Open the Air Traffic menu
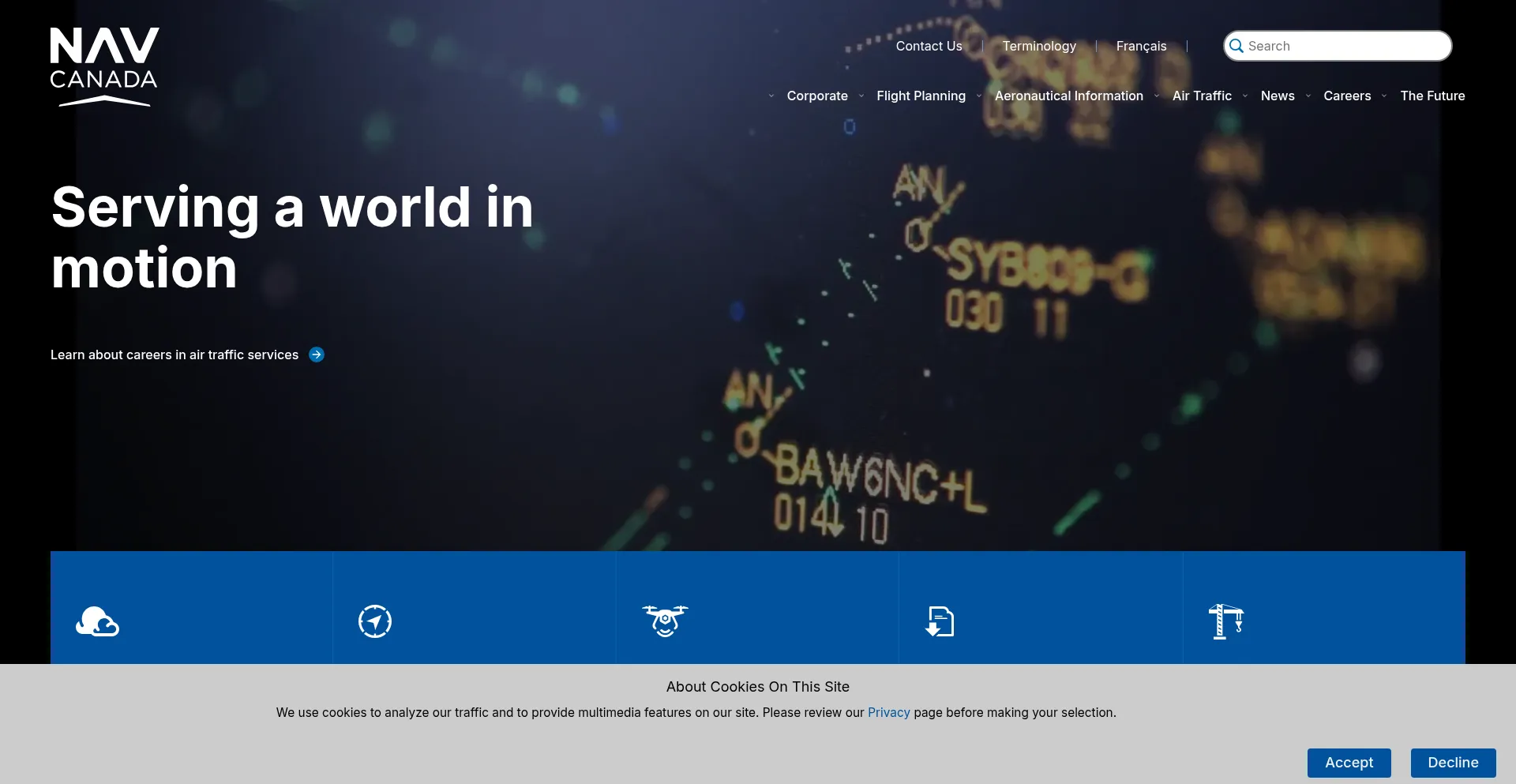This screenshot has width=1516, height=784. coord(1203,96)
